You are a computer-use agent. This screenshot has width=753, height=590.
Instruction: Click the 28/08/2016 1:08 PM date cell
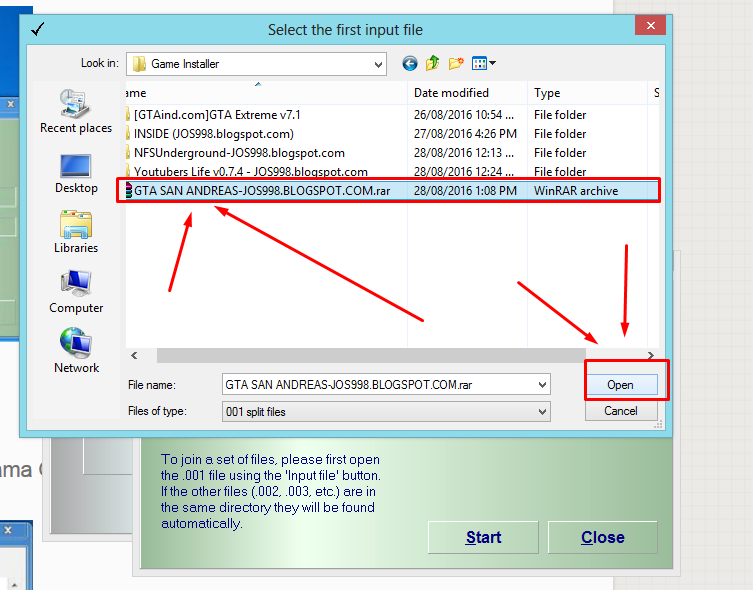pyautogui.click(x=465, y=191)
